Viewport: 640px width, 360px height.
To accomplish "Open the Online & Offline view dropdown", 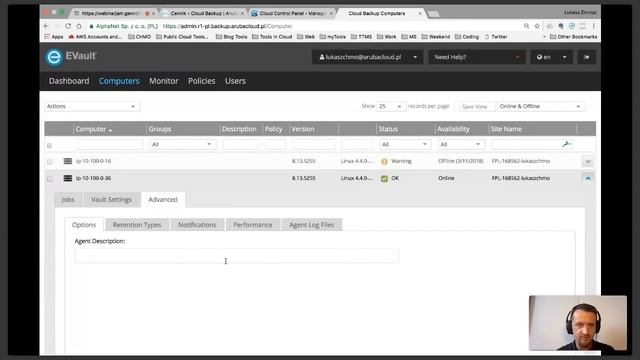I will [x=541, y=107].
